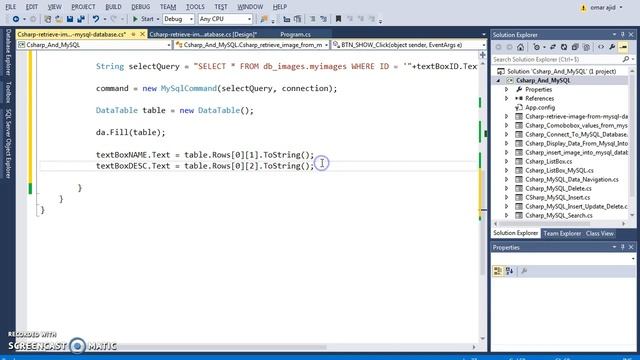Click the Find in Files toolbar icon

[264, 19]
